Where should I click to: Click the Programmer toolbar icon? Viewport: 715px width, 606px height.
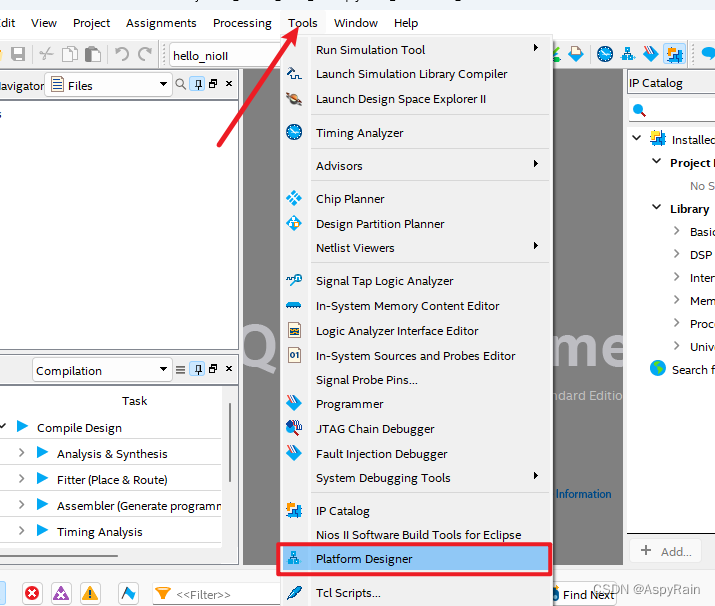coord(651,54)
